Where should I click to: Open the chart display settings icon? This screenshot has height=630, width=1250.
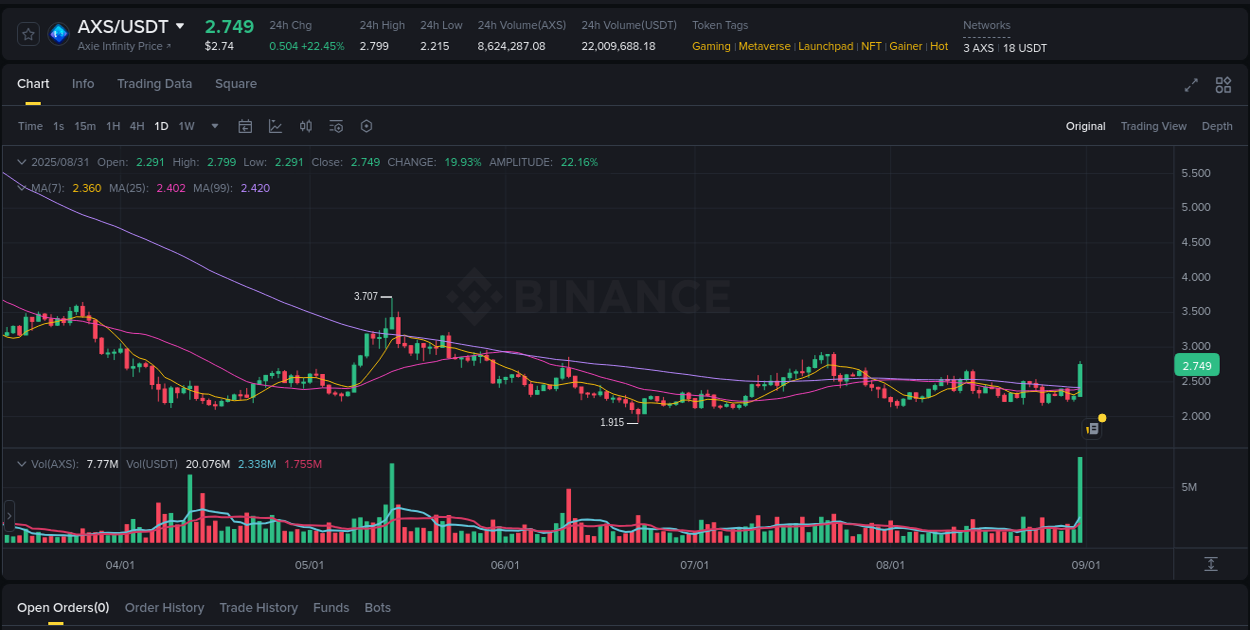(336, 126)
